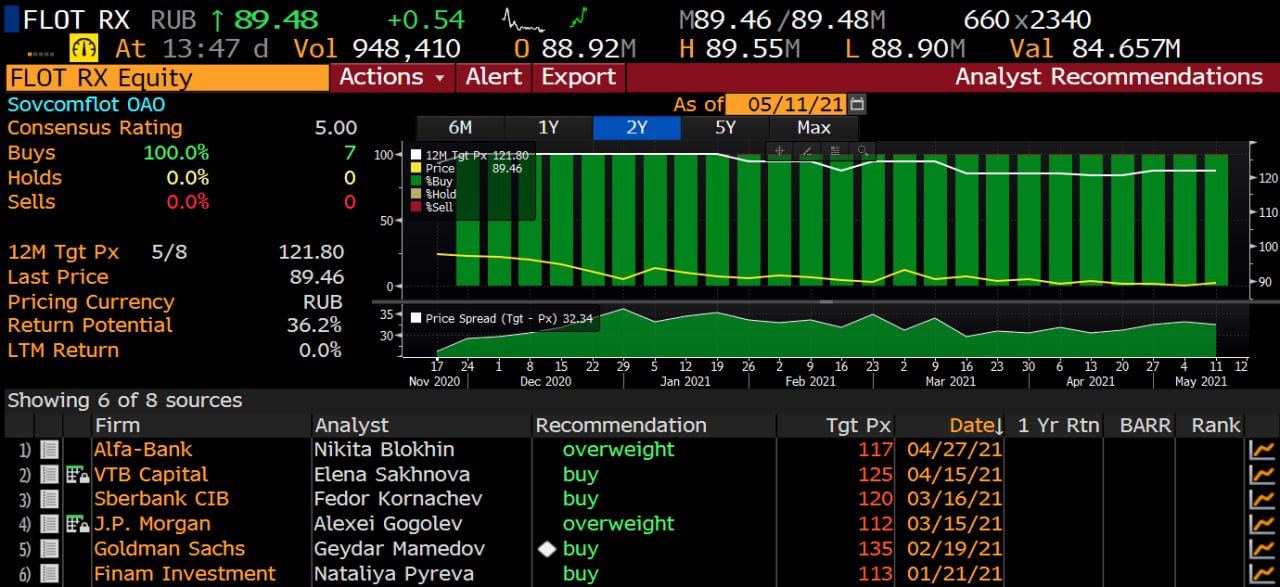
Task: Open chart icon for Sberbank CIB row
Action: (x=1263, y=499)
